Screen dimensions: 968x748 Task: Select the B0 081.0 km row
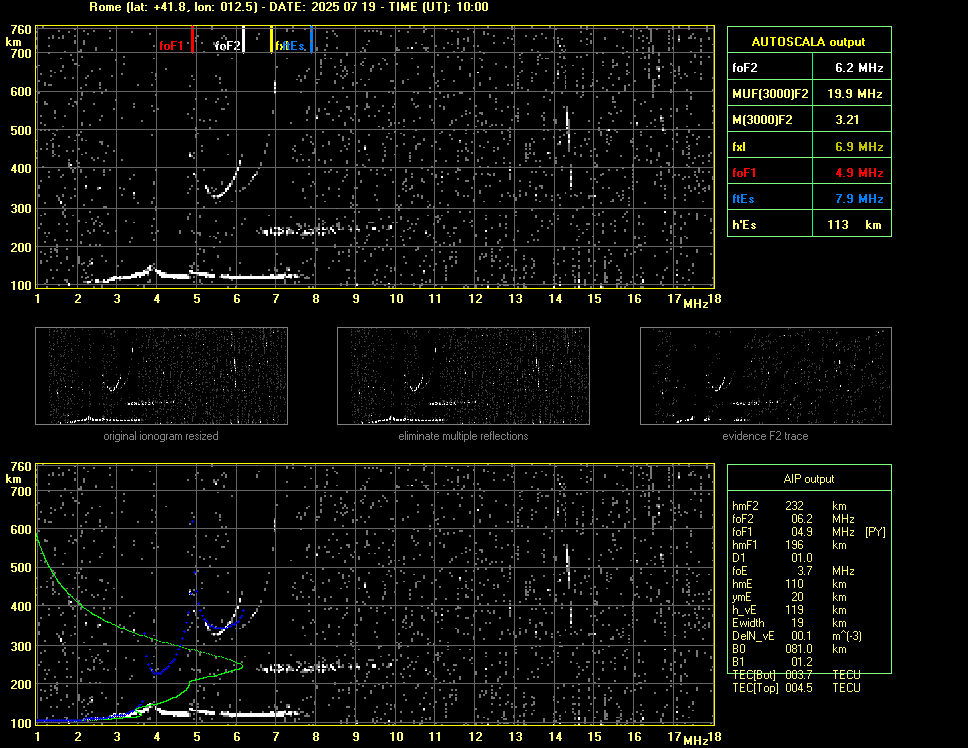point(789,648)
